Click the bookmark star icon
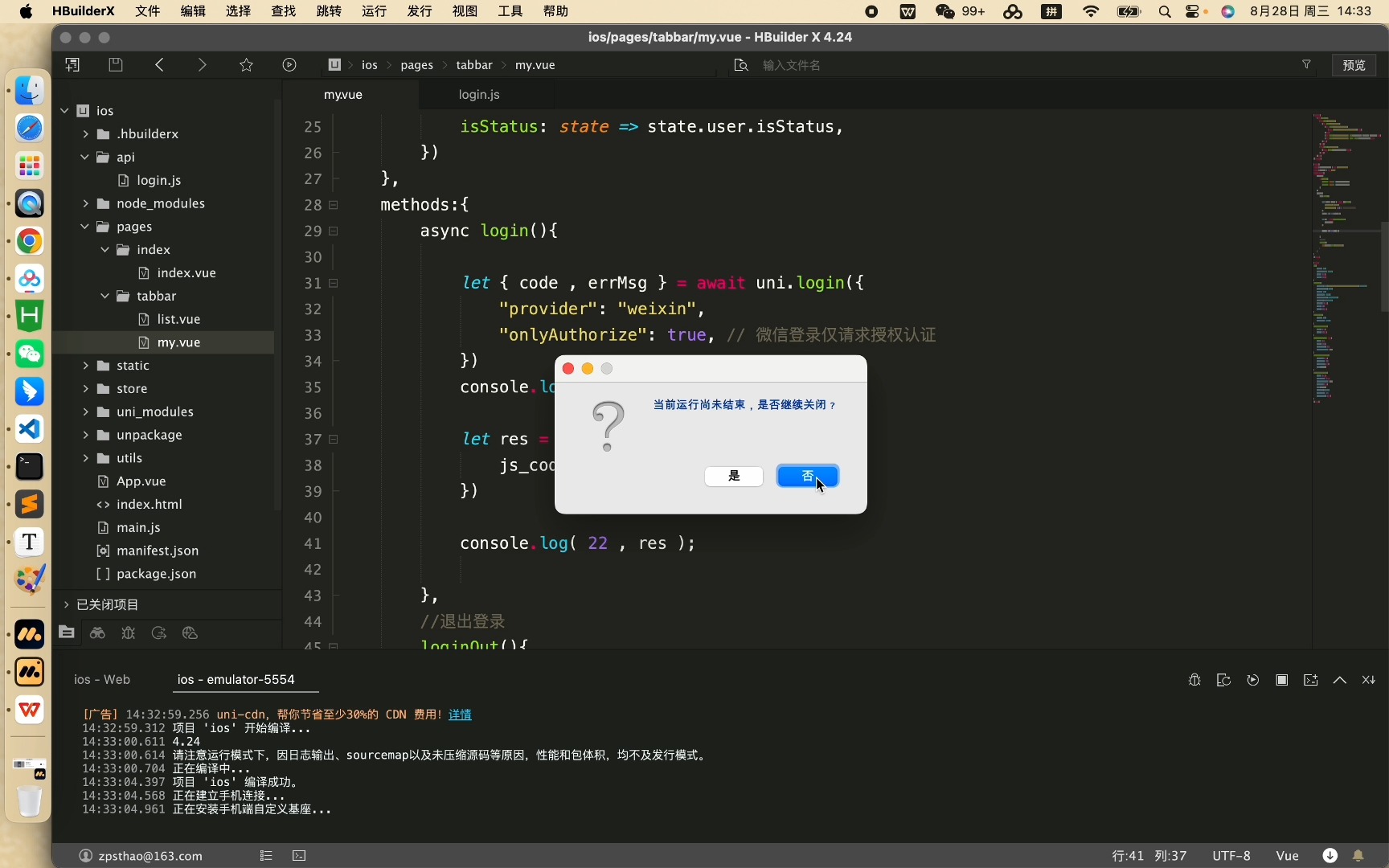The height and width of the screenshot is (868, 1389). pos(246,65)
